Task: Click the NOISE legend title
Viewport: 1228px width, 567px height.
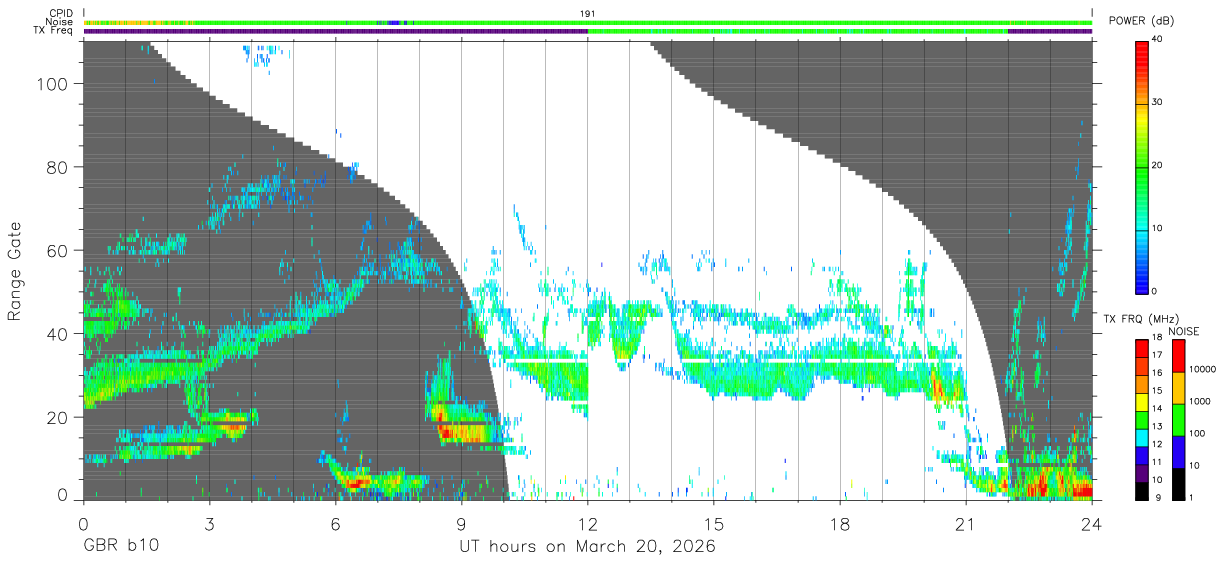Action: 1182,331
